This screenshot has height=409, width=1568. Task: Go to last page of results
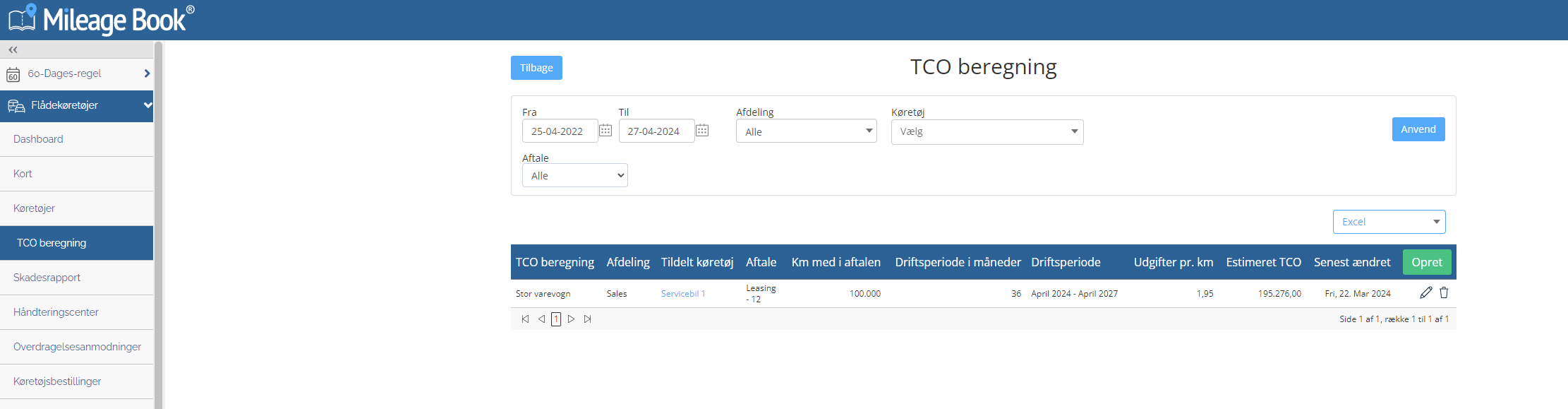[588, 319]
